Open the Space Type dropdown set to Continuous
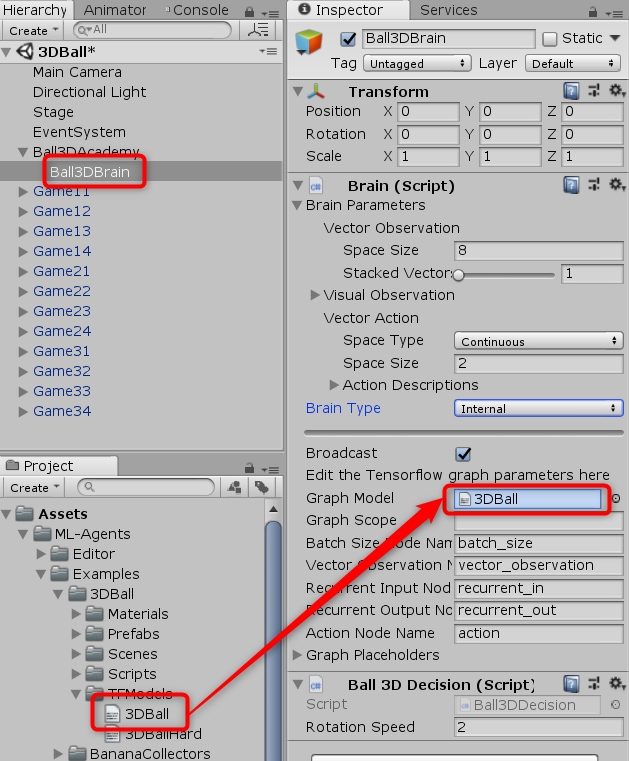The width and height of the screenshot is (629, 761). pos(539,341)
